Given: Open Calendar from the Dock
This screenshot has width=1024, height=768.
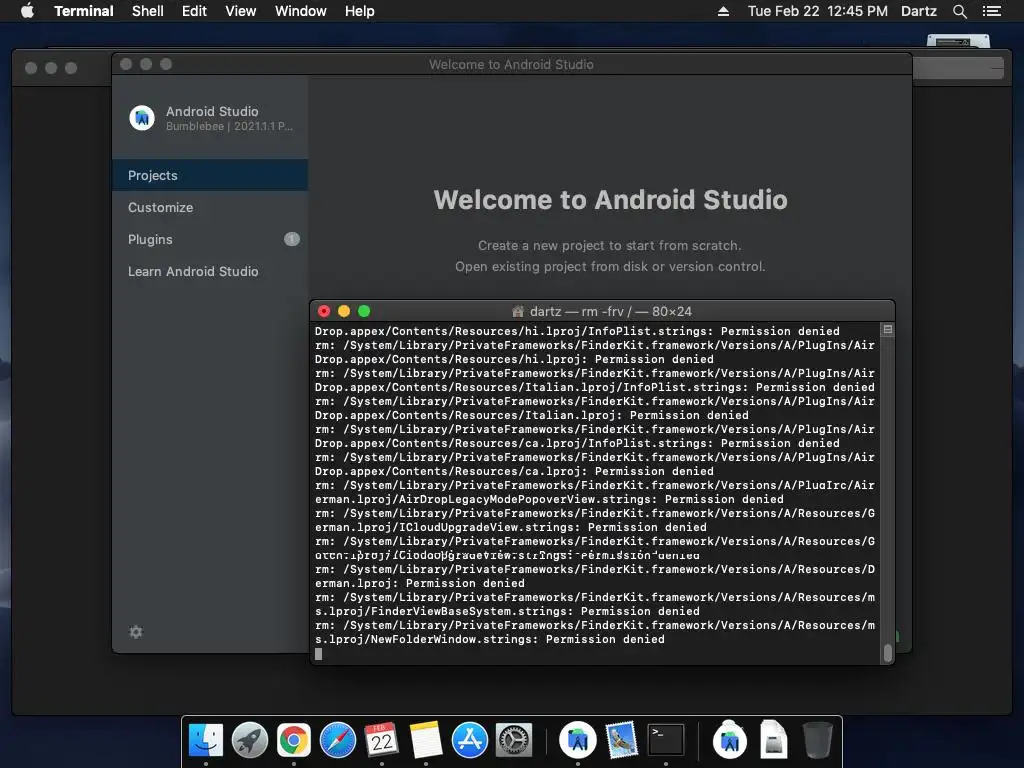Looking at the screenshot, I should click(x=381, y=740).
